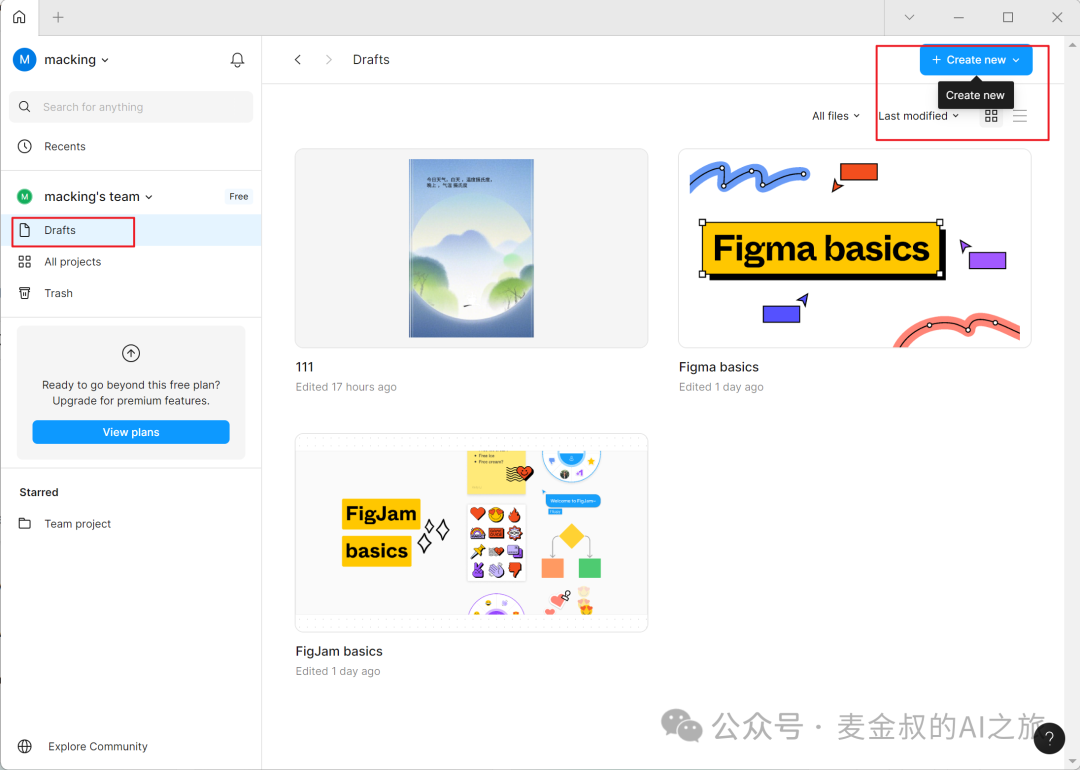The image size is (1080, 770).
Task: Select the FigJam basics thumbnail
Action: pos(471,532)
